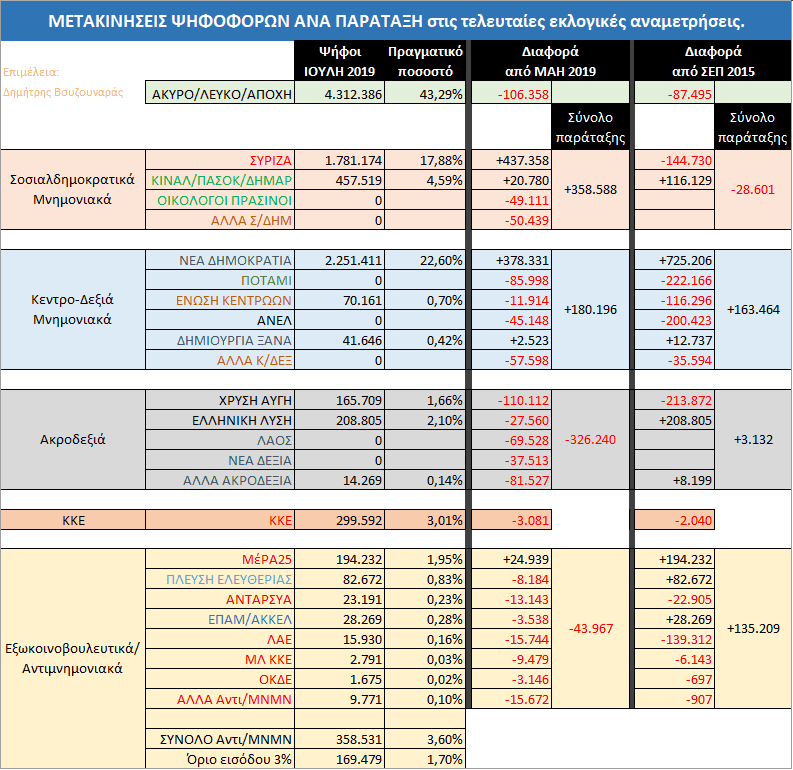Click the ΛΑΟΣ row label

[x=220, y=440]
